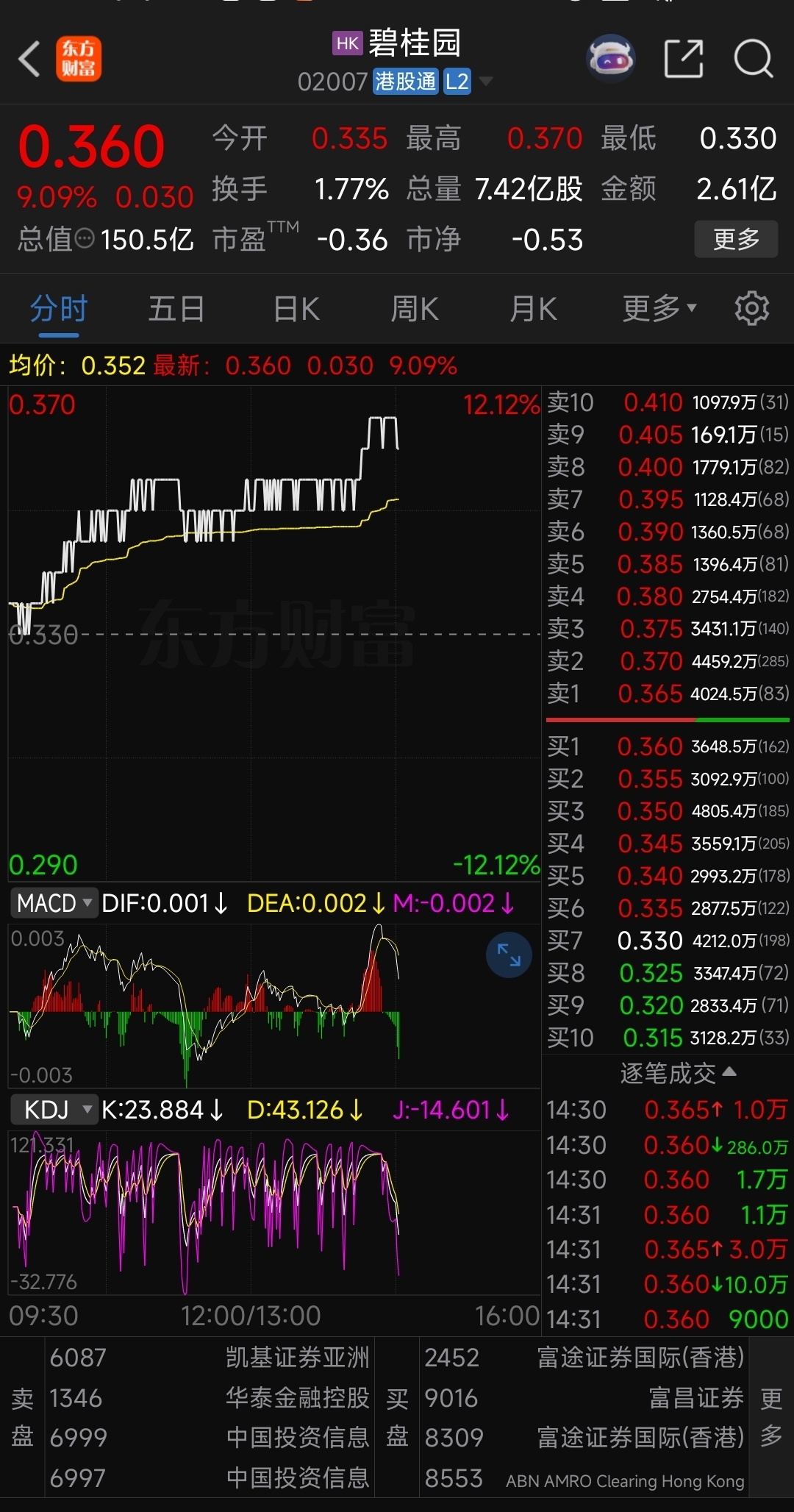Switch to 分时 tab
The image size is (794, 1512).
click(59, 308)
